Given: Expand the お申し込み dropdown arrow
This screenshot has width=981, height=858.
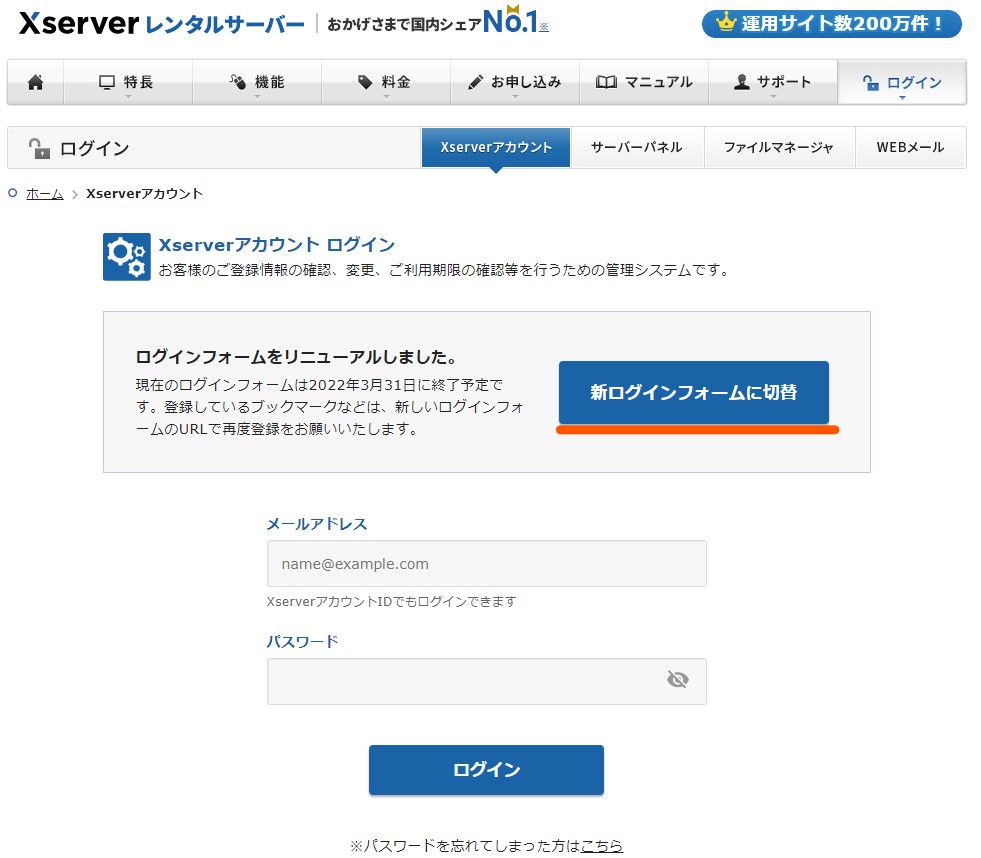Looking at the screenshot, I should [515, 97].
